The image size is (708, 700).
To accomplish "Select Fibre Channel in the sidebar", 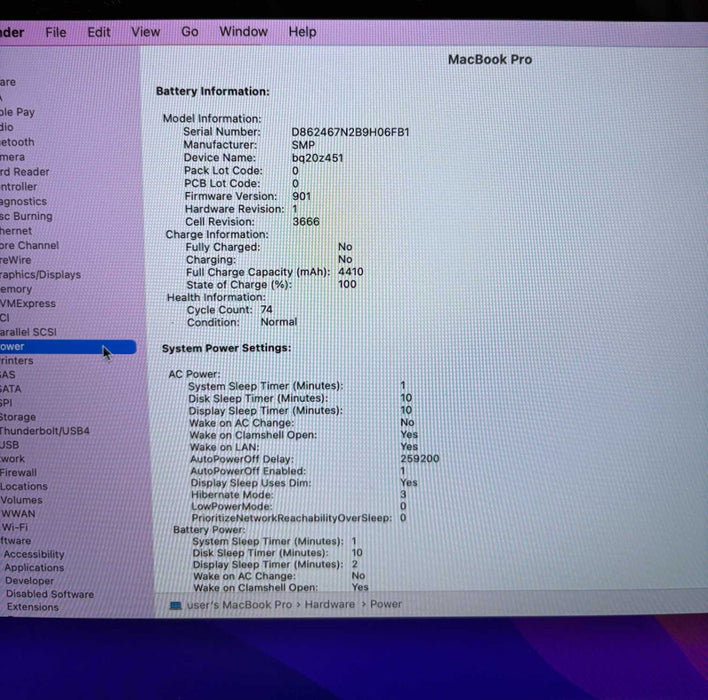I will coord(29,245).
